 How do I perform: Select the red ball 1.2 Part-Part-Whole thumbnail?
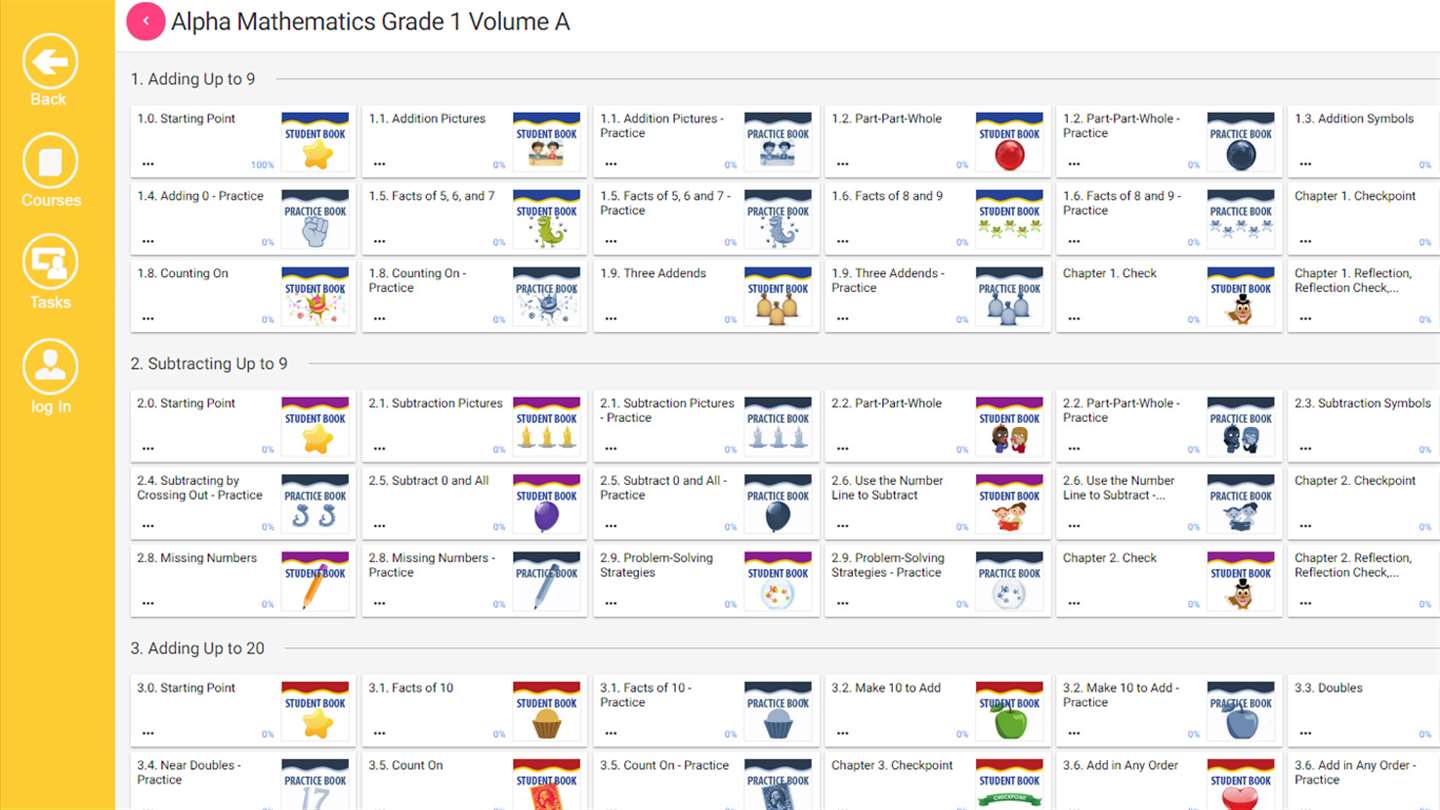coord(1010,141)
